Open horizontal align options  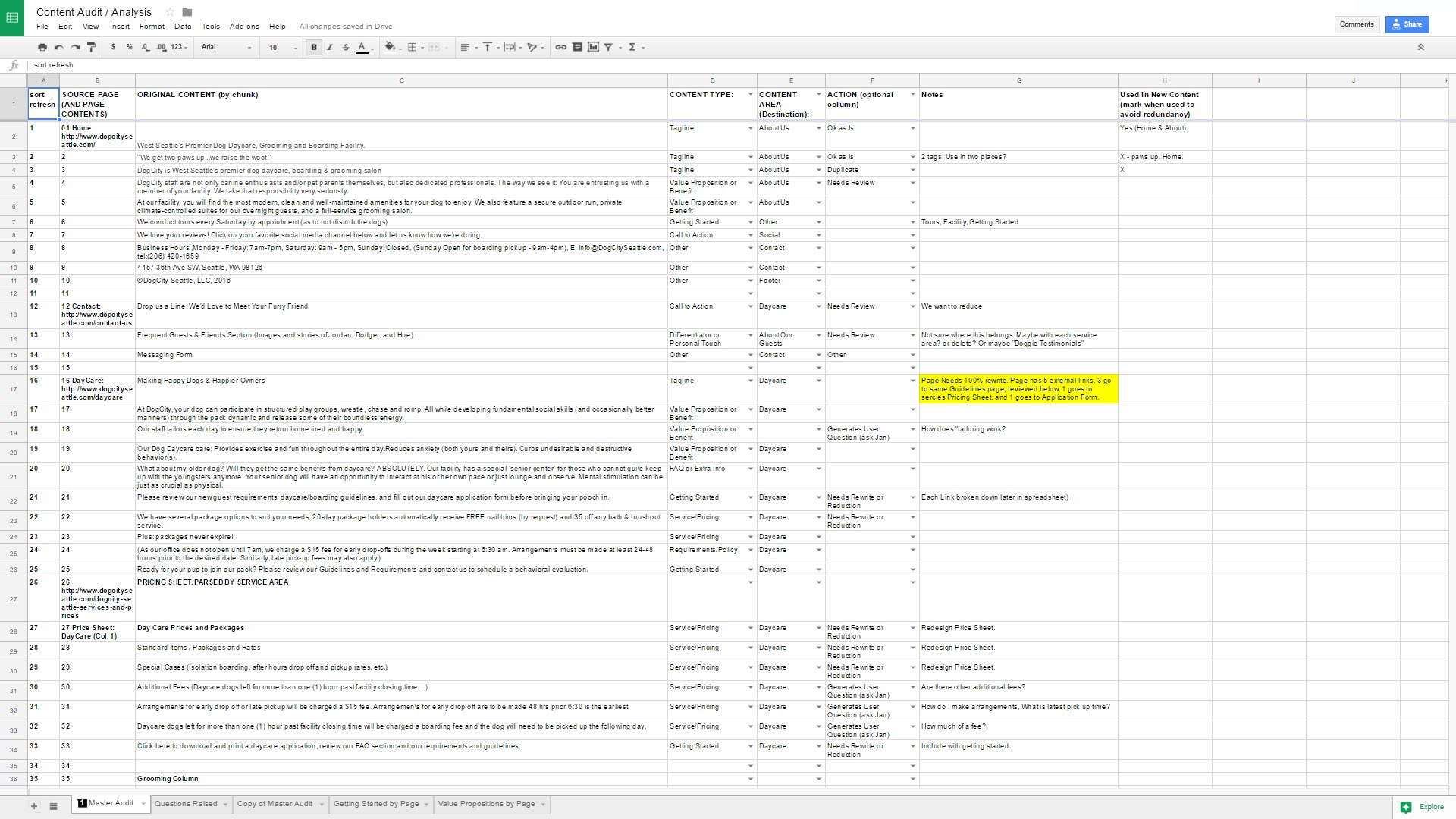[x=468, y=47]
